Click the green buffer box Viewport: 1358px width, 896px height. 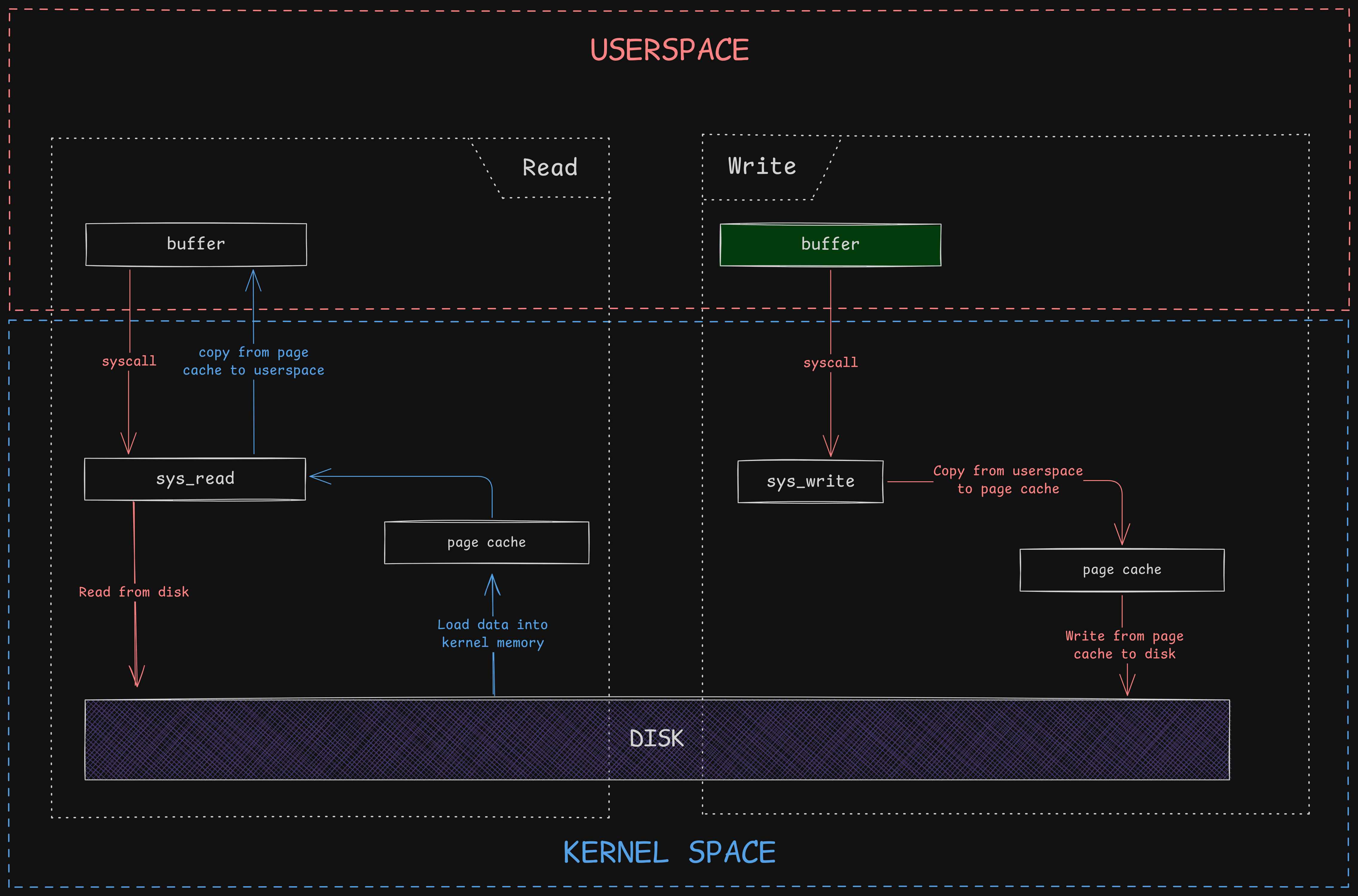[830, 245]
